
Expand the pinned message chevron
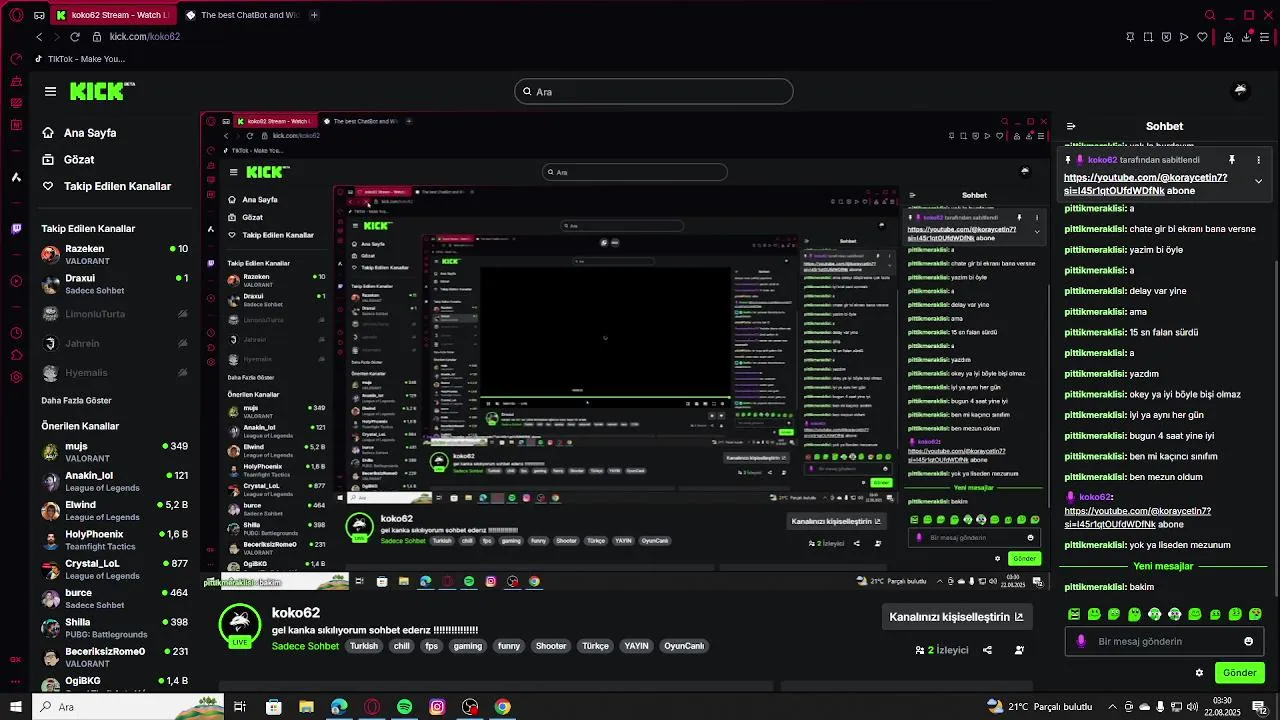click(1258, 181)
